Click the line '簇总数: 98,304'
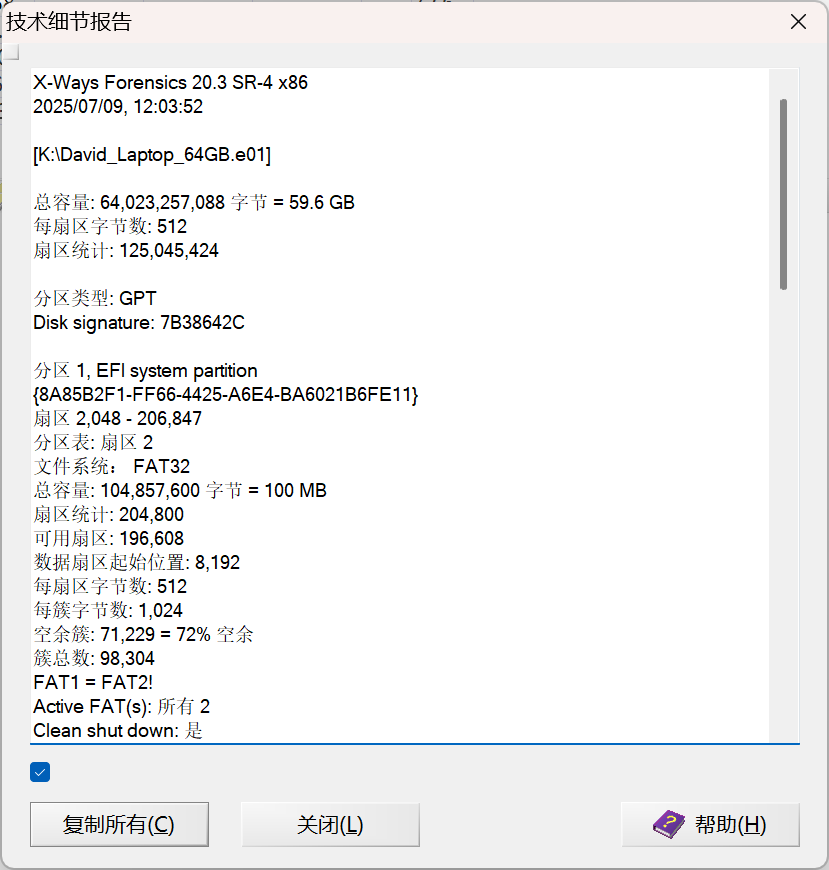The height and width of the screenshot is (870, 829). tap(94, 659)
